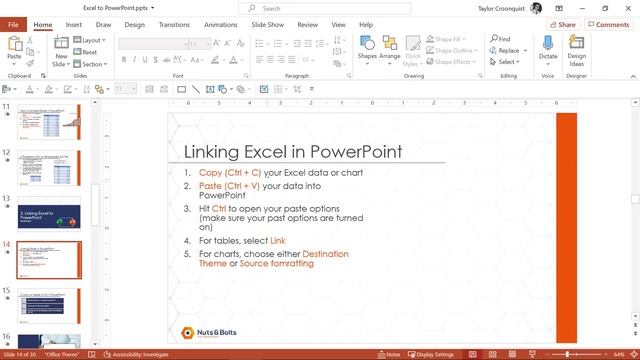Screen dimensions: 640x360
Task: Click the Format Painter brush icon
Action: click(x=30, y=63)
